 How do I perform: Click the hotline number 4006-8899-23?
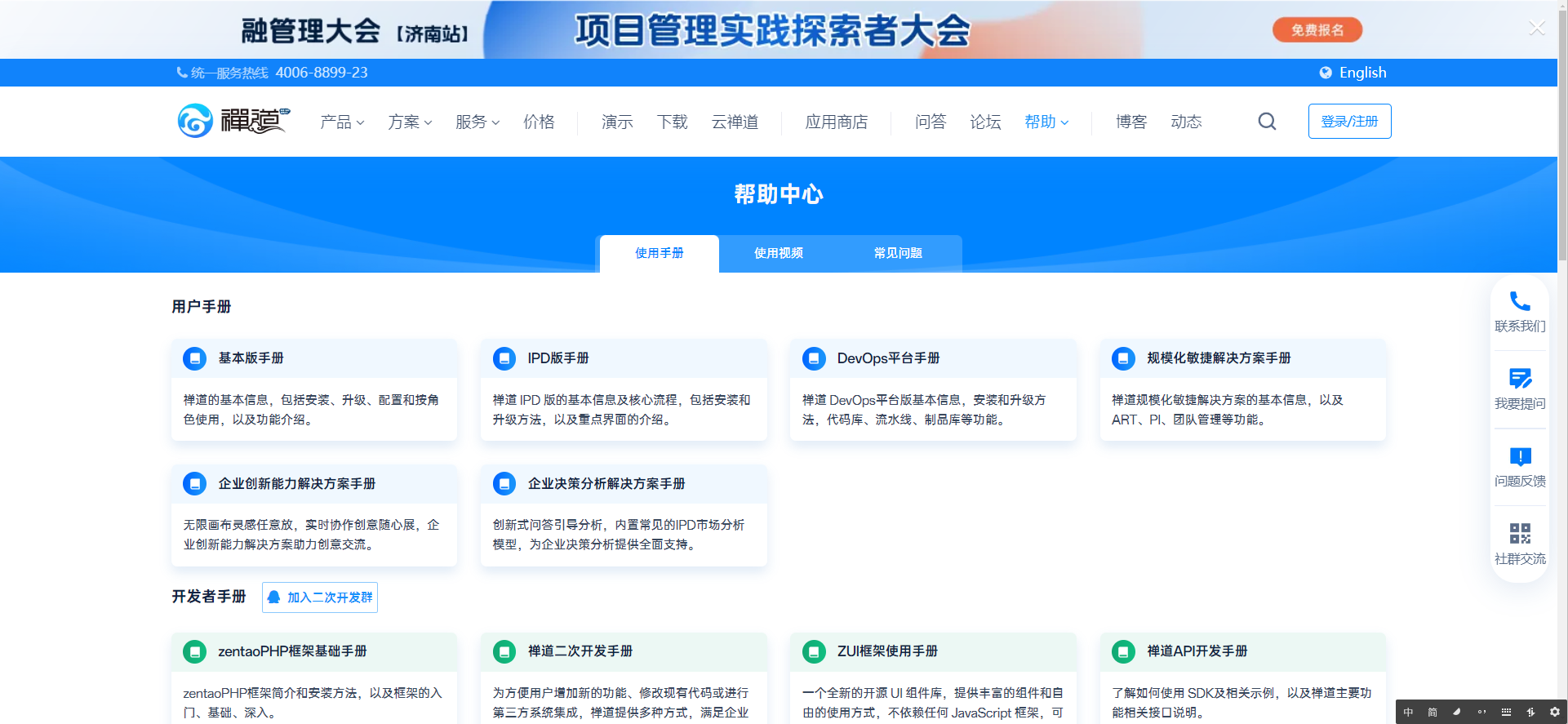click(x=322, y=73)
